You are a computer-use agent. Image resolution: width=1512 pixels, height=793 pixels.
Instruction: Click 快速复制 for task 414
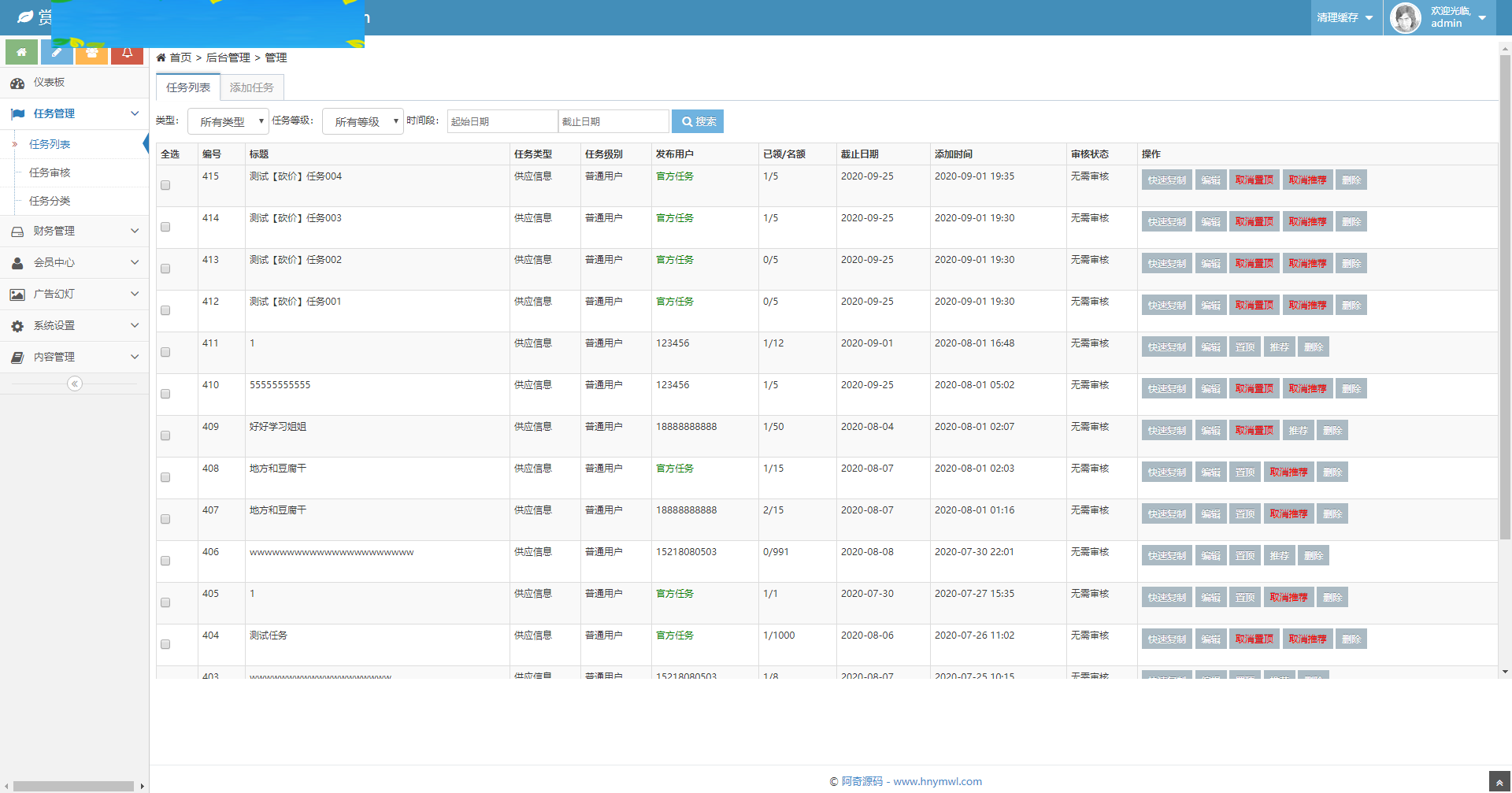coord(1166,222)
